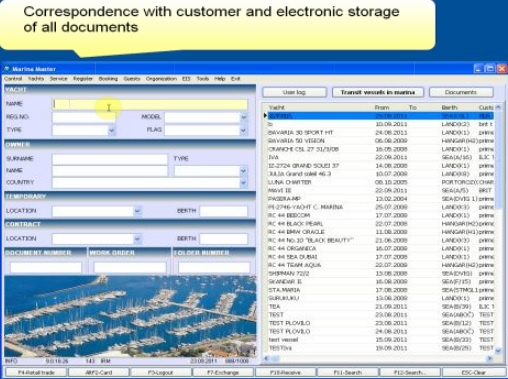This screenshot has width=508, height=379.
Task: Click the From column header
Action: coord(382,107)
